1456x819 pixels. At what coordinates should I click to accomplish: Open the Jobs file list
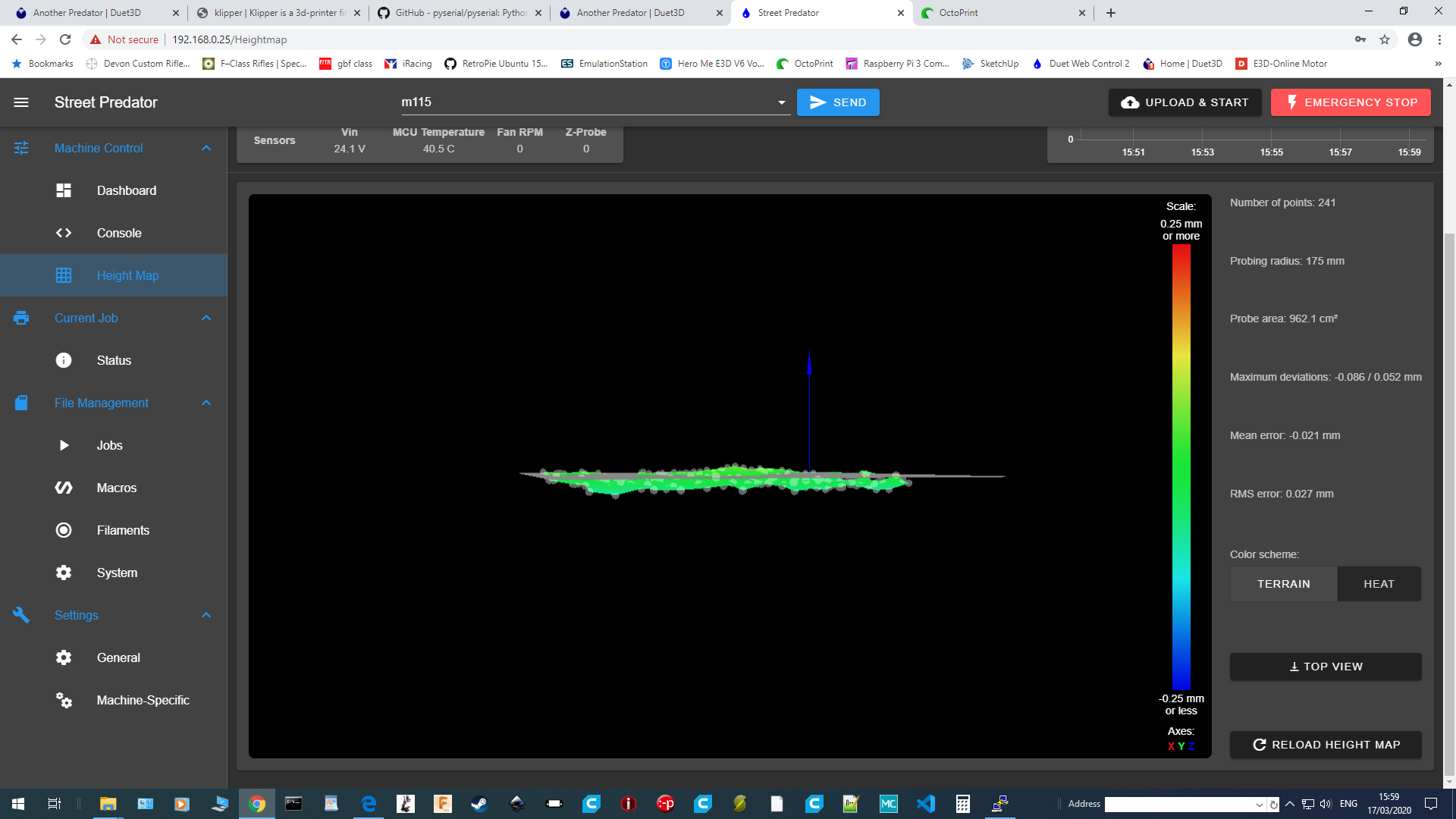[x=114, y=445]
